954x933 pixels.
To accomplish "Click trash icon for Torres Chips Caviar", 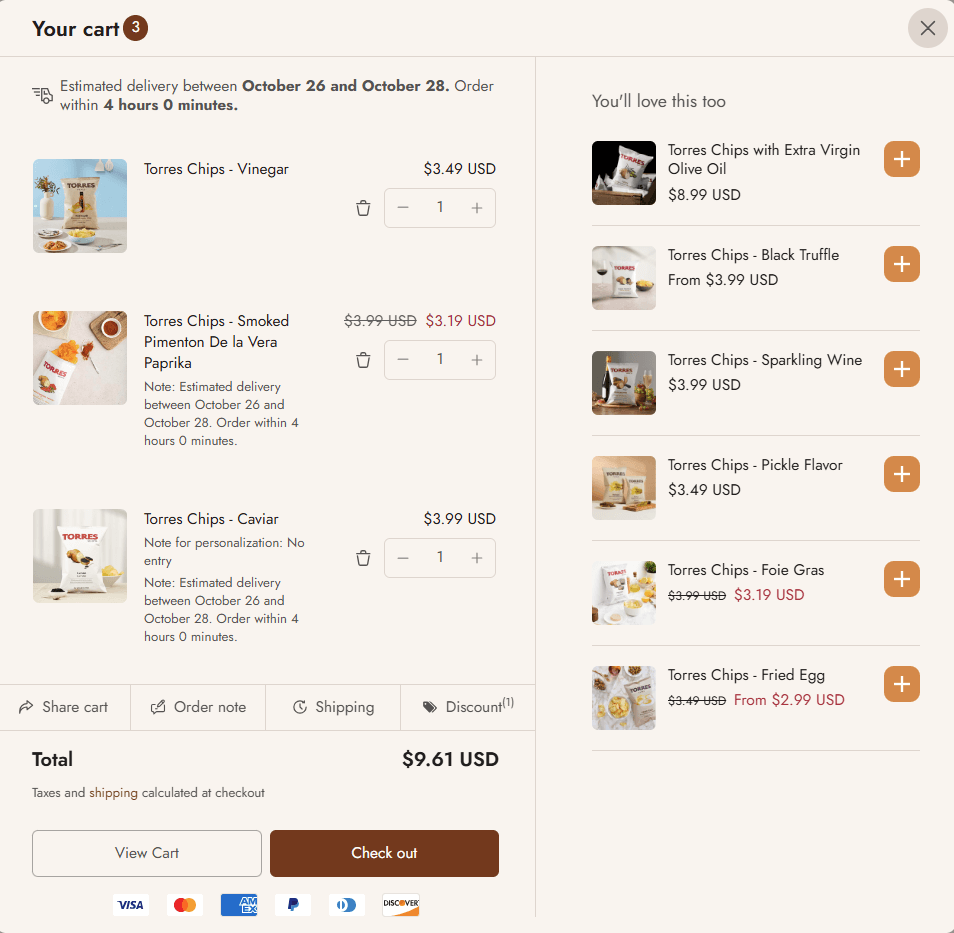I will (x=363, y=558).
